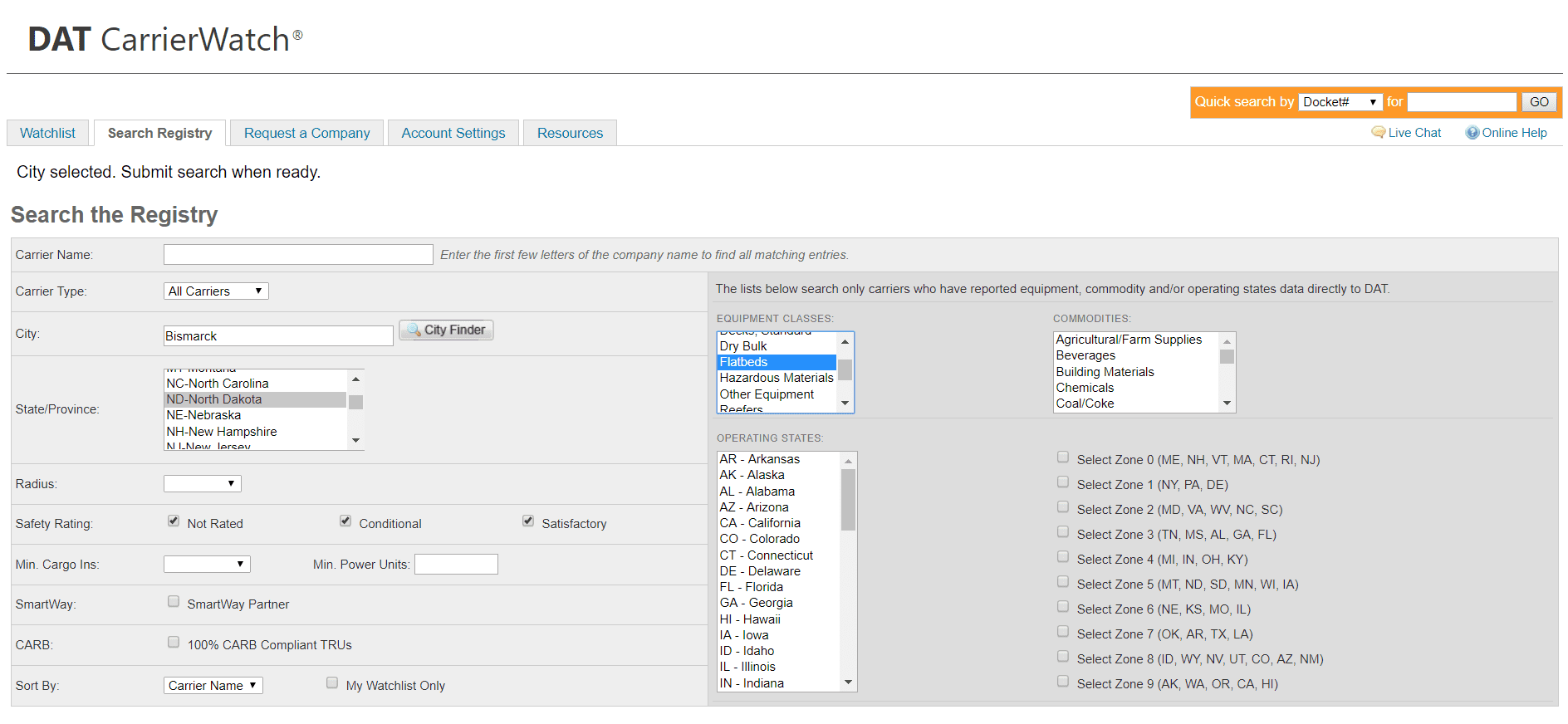Switch to the Search Registry tab
The height and width of the screenshot is (724, 1568).
click(159, 133)
